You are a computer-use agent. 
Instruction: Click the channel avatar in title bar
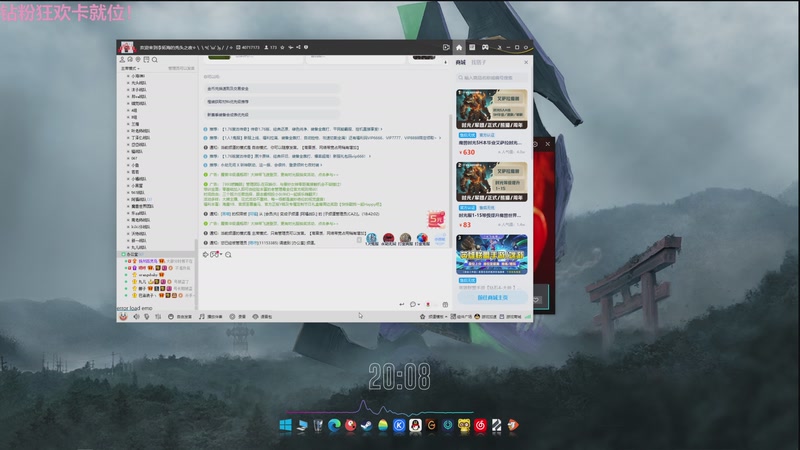tap(127, 47)
